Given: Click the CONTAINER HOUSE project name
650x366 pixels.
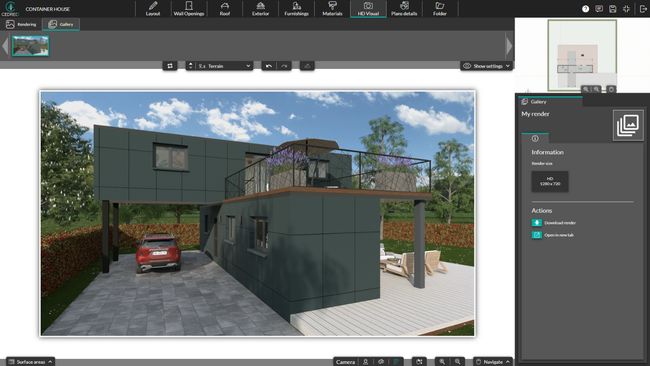Looking at the screenshot, I should (x=48, y=9).
